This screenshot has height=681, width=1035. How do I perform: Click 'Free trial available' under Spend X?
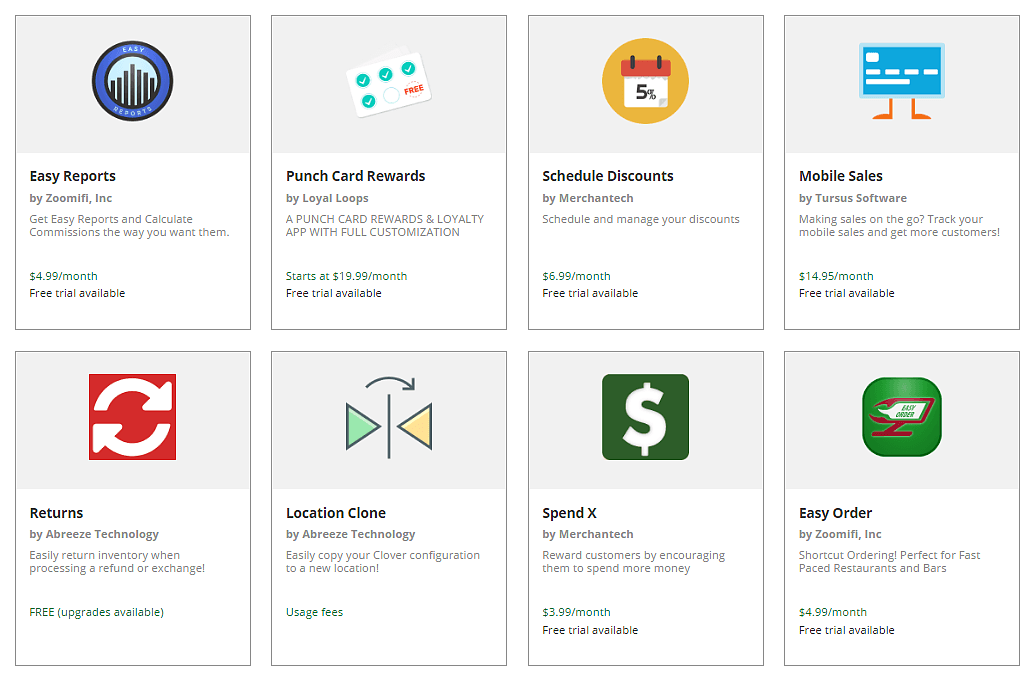[x=590, y=630]
